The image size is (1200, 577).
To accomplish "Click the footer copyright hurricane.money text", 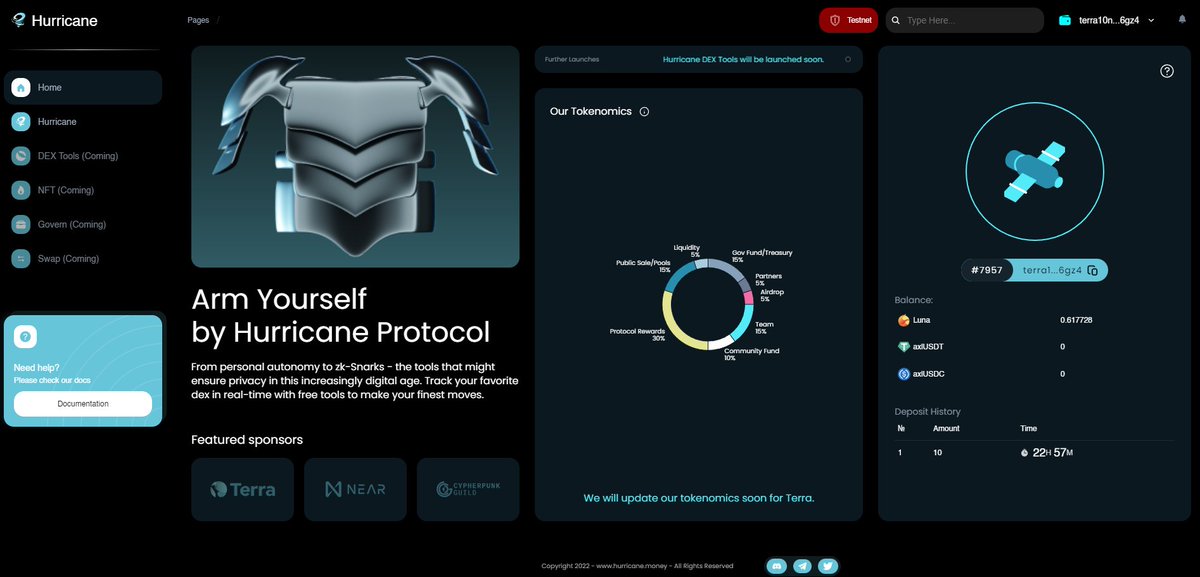I will pos(638,566).
